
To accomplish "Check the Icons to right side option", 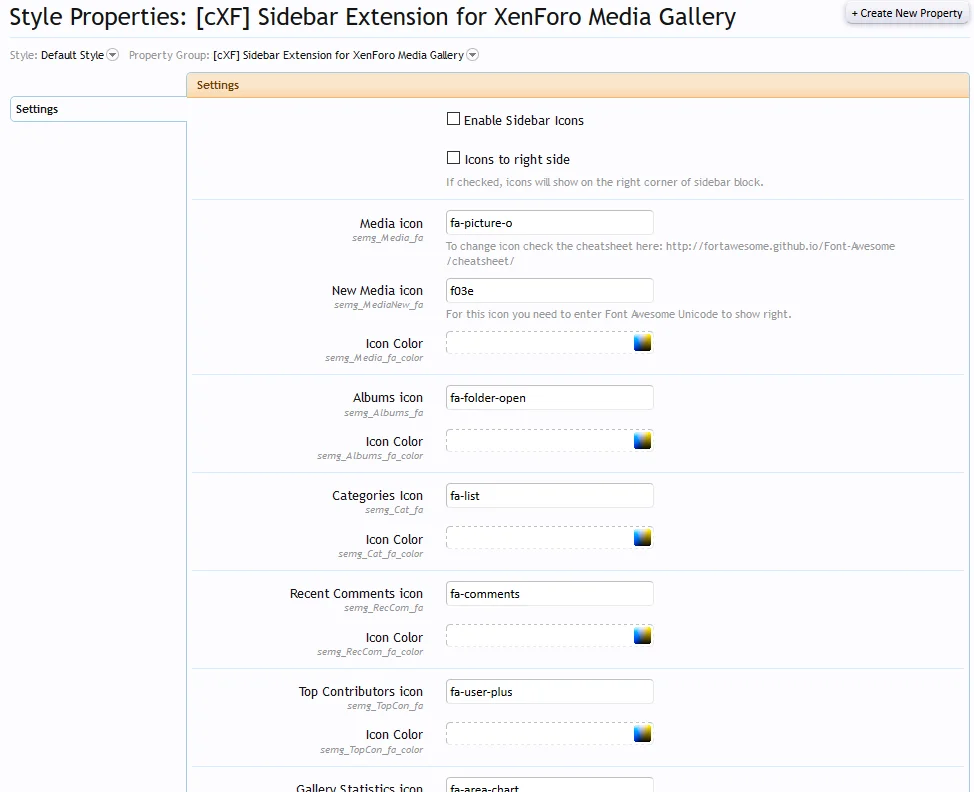I will click(453, 158).
